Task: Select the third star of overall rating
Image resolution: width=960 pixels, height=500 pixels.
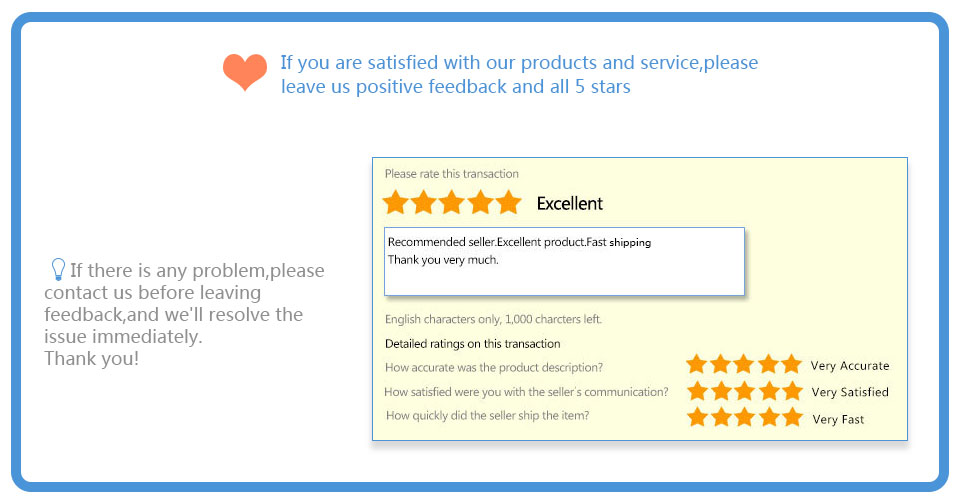Action: (x=452, y=203)
